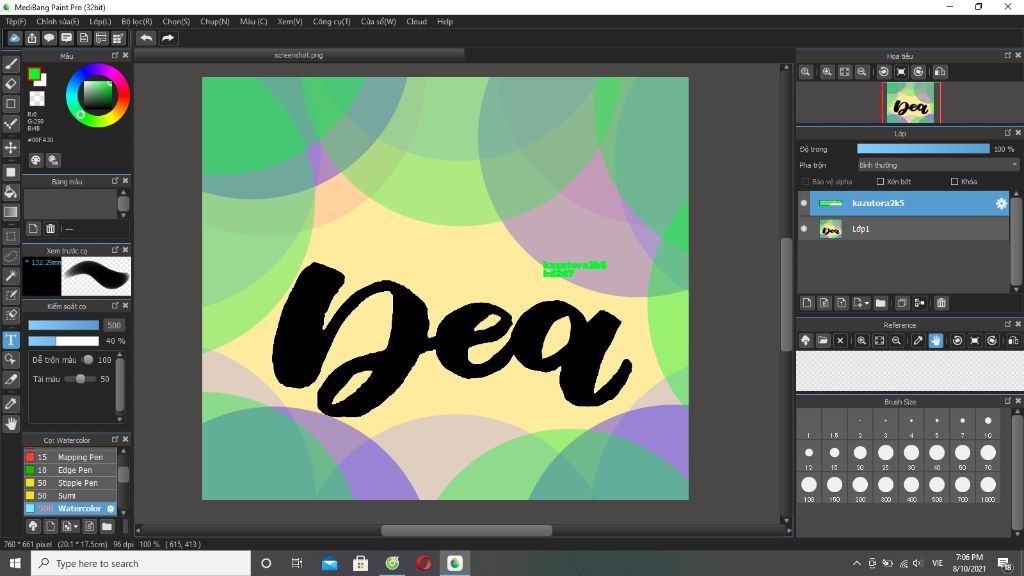Open folder icon in Reference panel
This screenshot has width=1024, height=576.
coord(823,340)
